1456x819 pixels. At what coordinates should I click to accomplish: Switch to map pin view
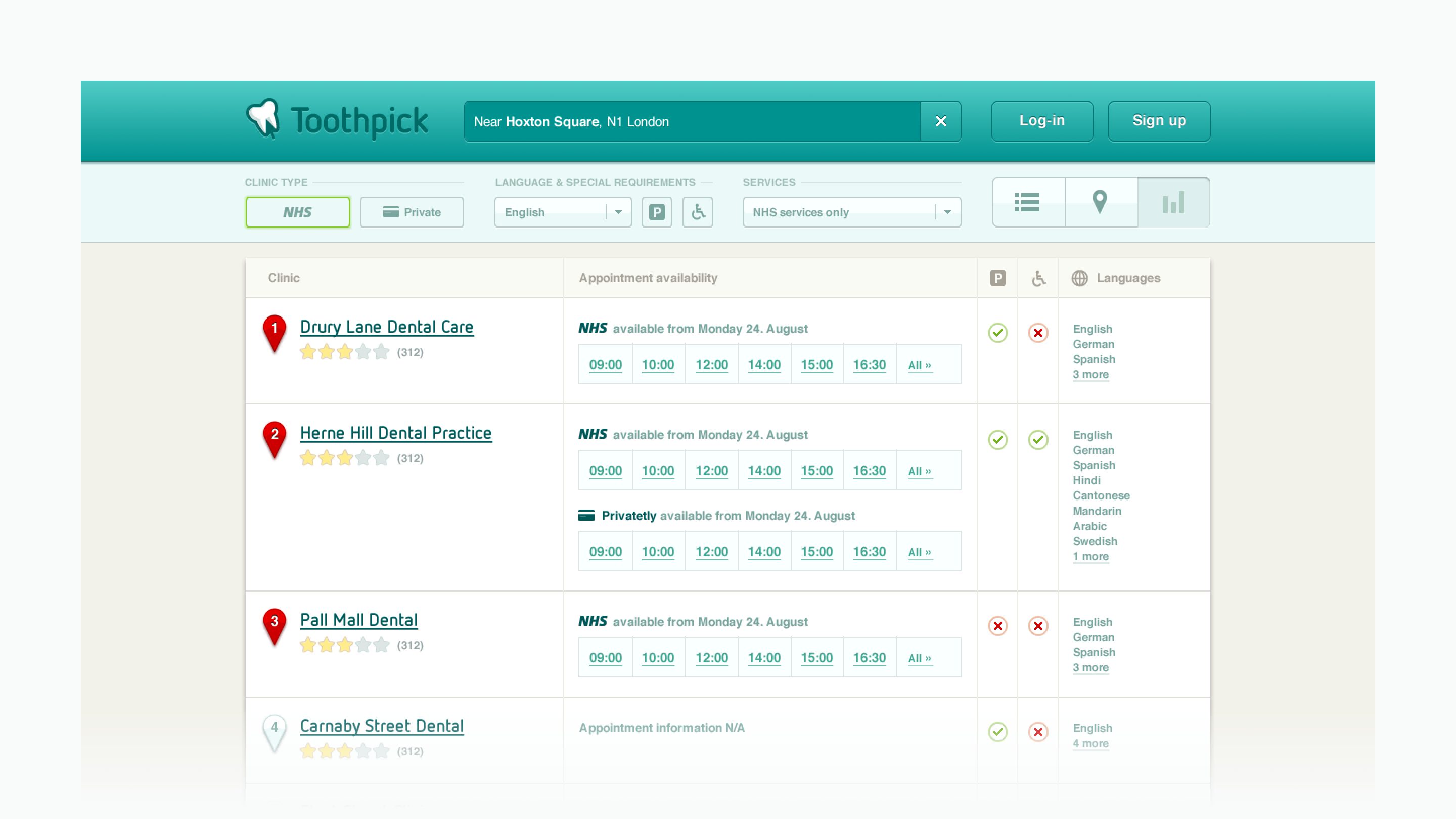click(x=1100, y=202)
